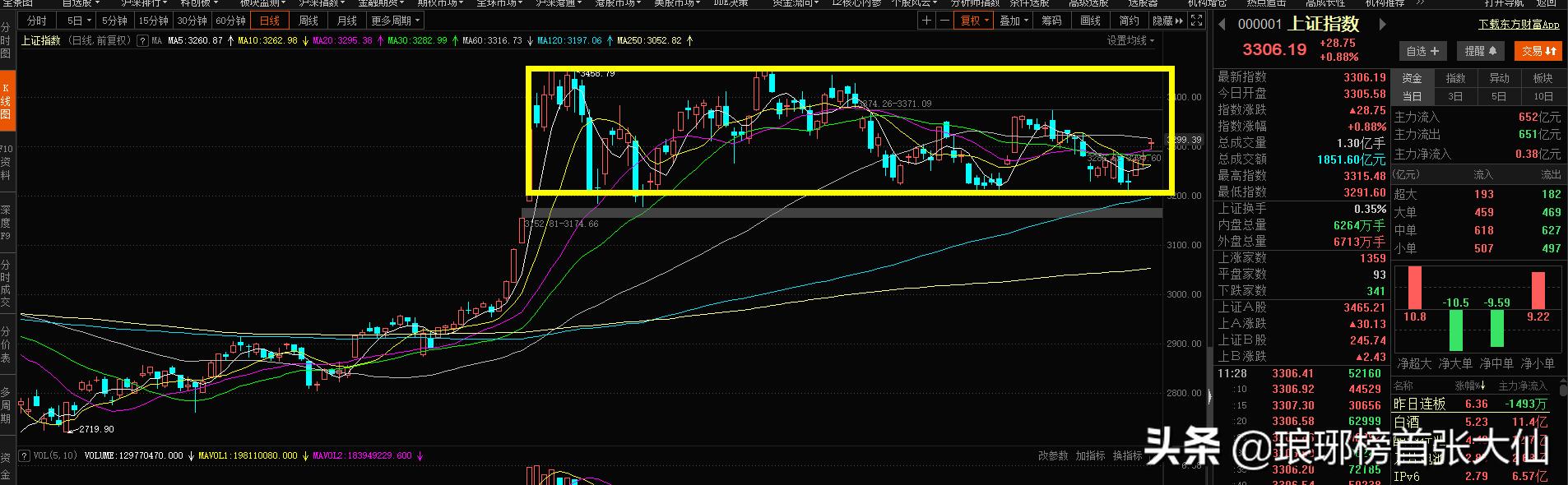Open 设置均线 dropdown
The height and width of the screenshot is (485, 1568).
(1130, 40)
